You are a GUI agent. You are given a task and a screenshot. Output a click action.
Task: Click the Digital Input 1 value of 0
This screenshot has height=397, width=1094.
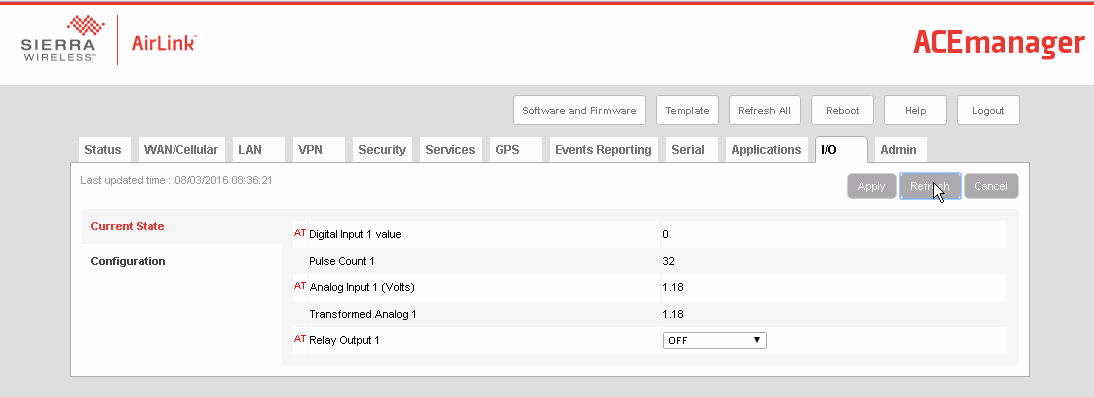point(666,234)
